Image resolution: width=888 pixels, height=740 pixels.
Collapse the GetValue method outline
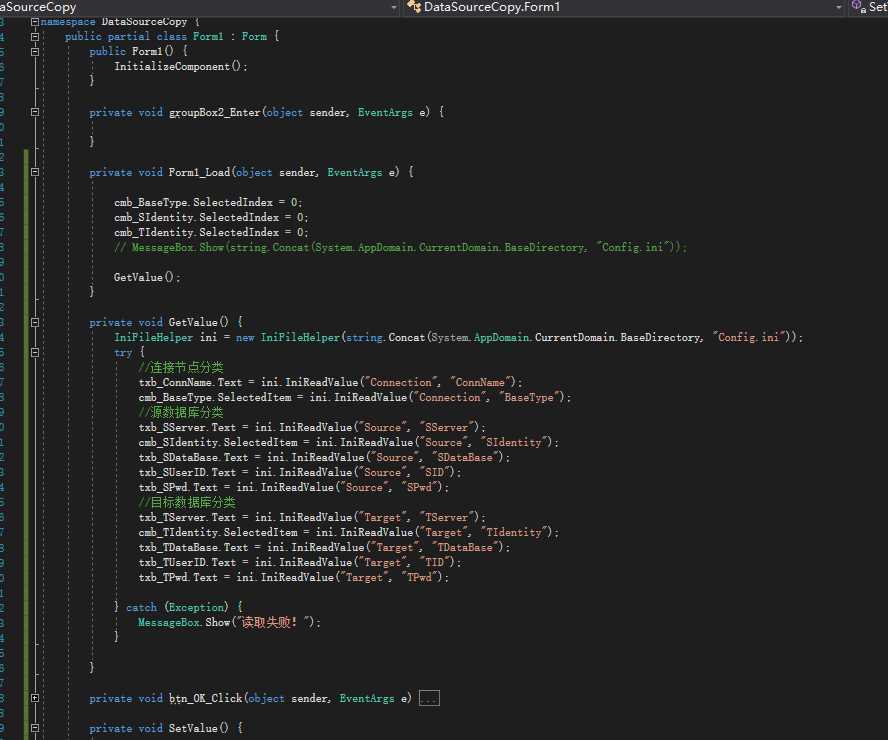[x=35, y=322]
